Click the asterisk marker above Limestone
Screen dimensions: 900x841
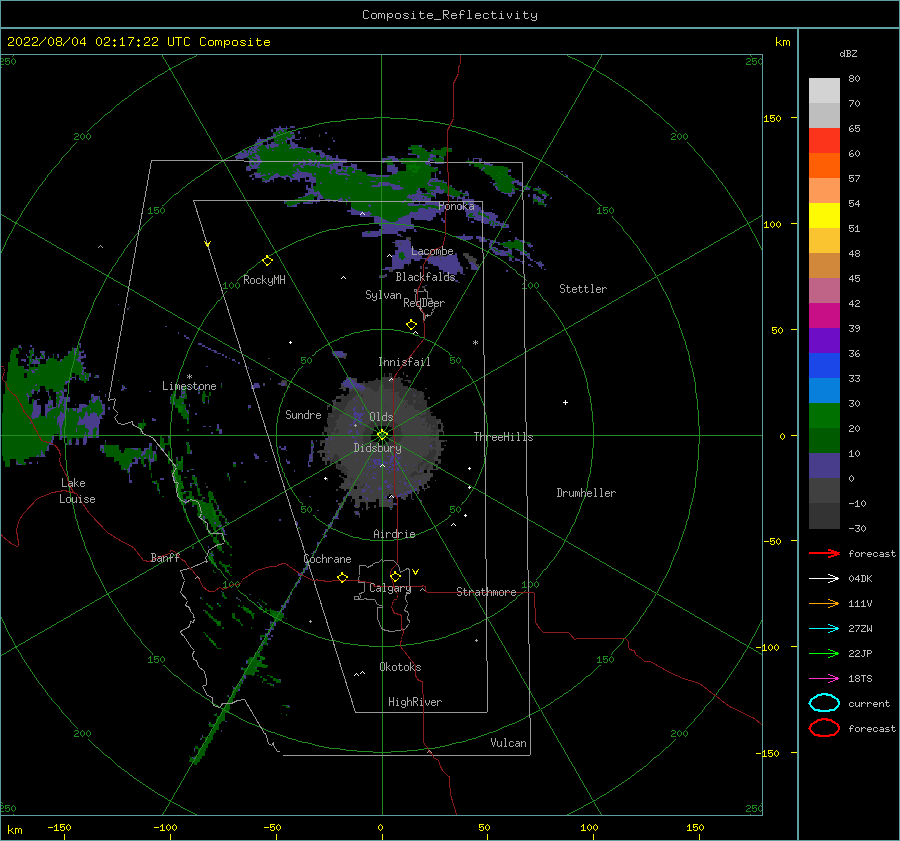[189, 377]
